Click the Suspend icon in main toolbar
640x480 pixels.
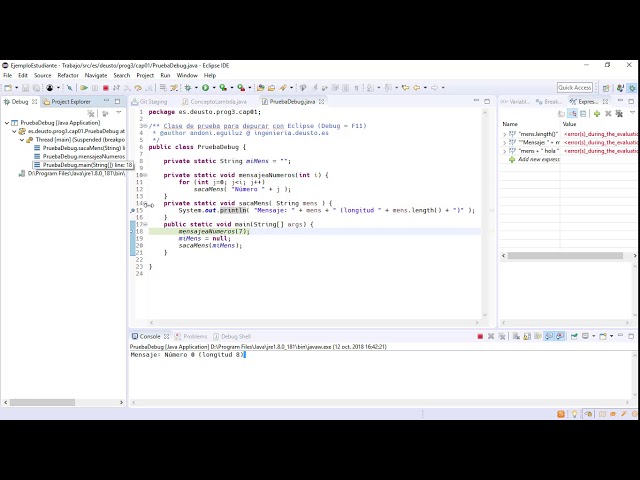(95, 88)
